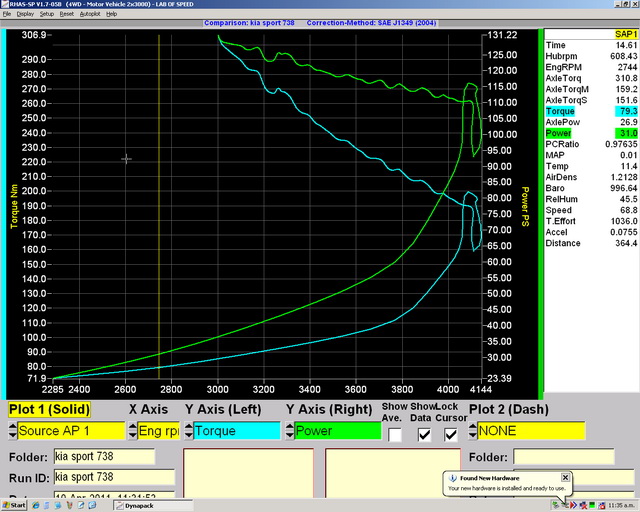The image size is (640, 512).
Task: Click the Found New Hardware balloon icon
Action: pos(451,477)
